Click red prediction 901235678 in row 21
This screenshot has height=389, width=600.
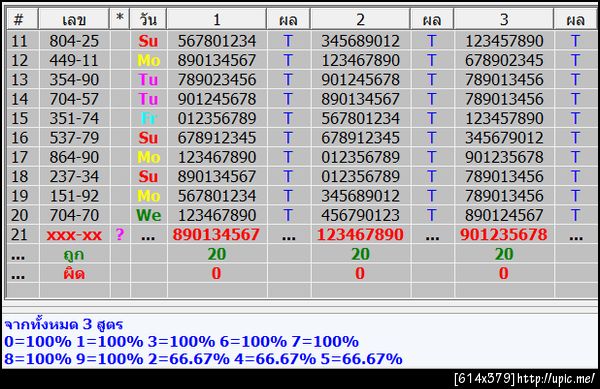pyautogui.click(x=504, y=234)
